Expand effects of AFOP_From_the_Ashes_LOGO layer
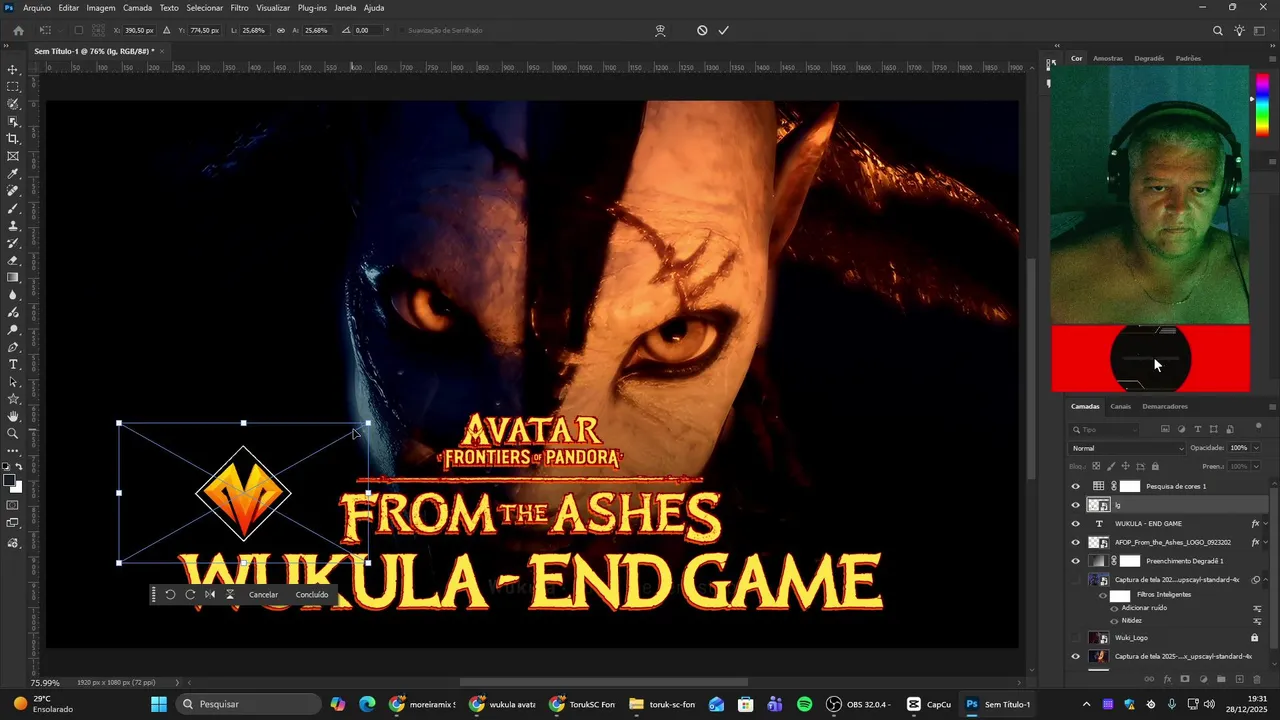This screenshot has width=1280, height=720. 1266,542
